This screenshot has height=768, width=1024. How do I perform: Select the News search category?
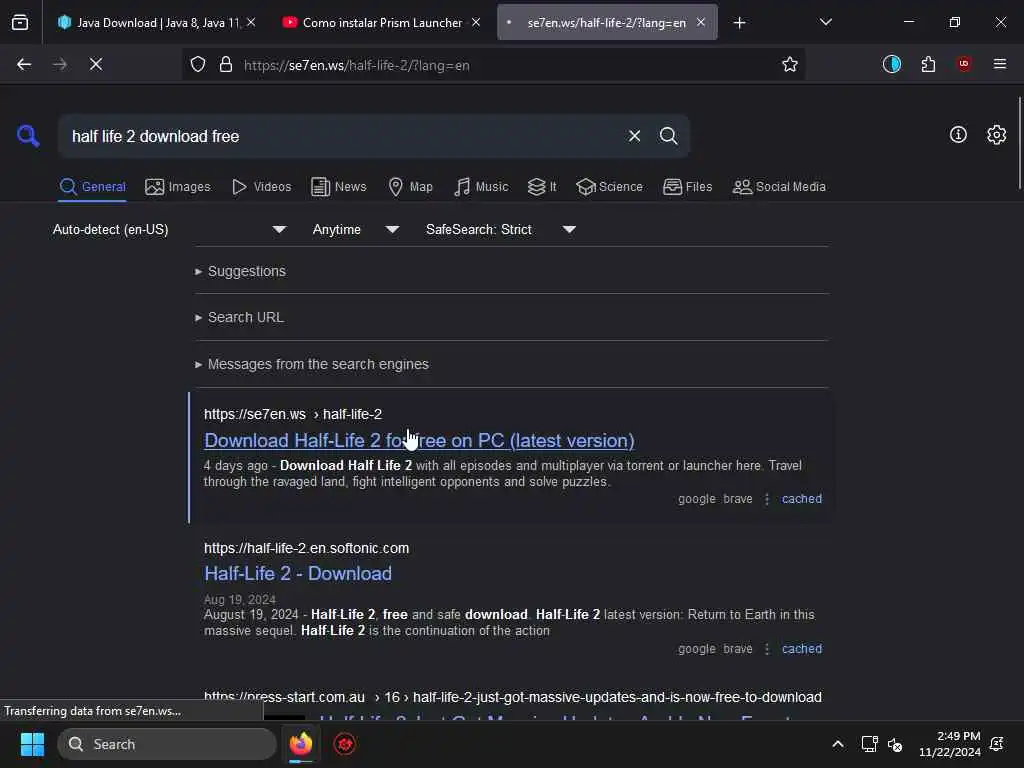338,187
